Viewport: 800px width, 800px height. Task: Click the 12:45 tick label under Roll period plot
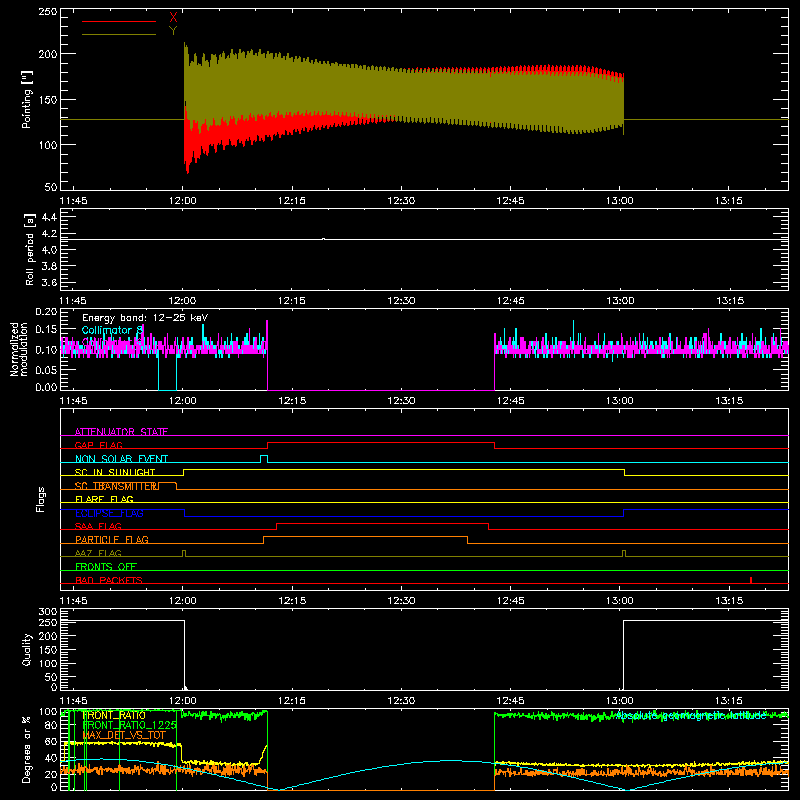coord(510,301)
